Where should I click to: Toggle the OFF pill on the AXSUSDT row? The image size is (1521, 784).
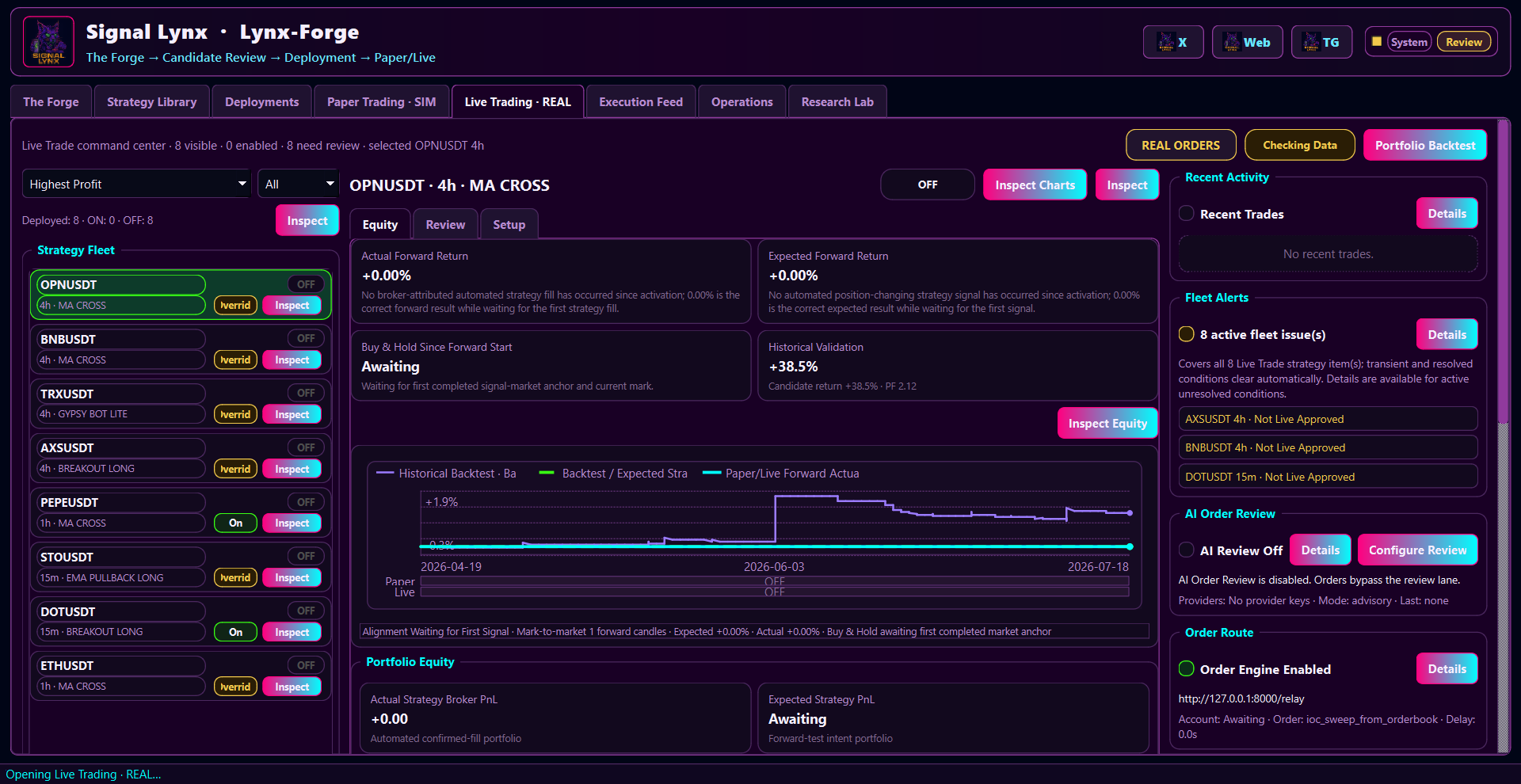tap(306, 447)
